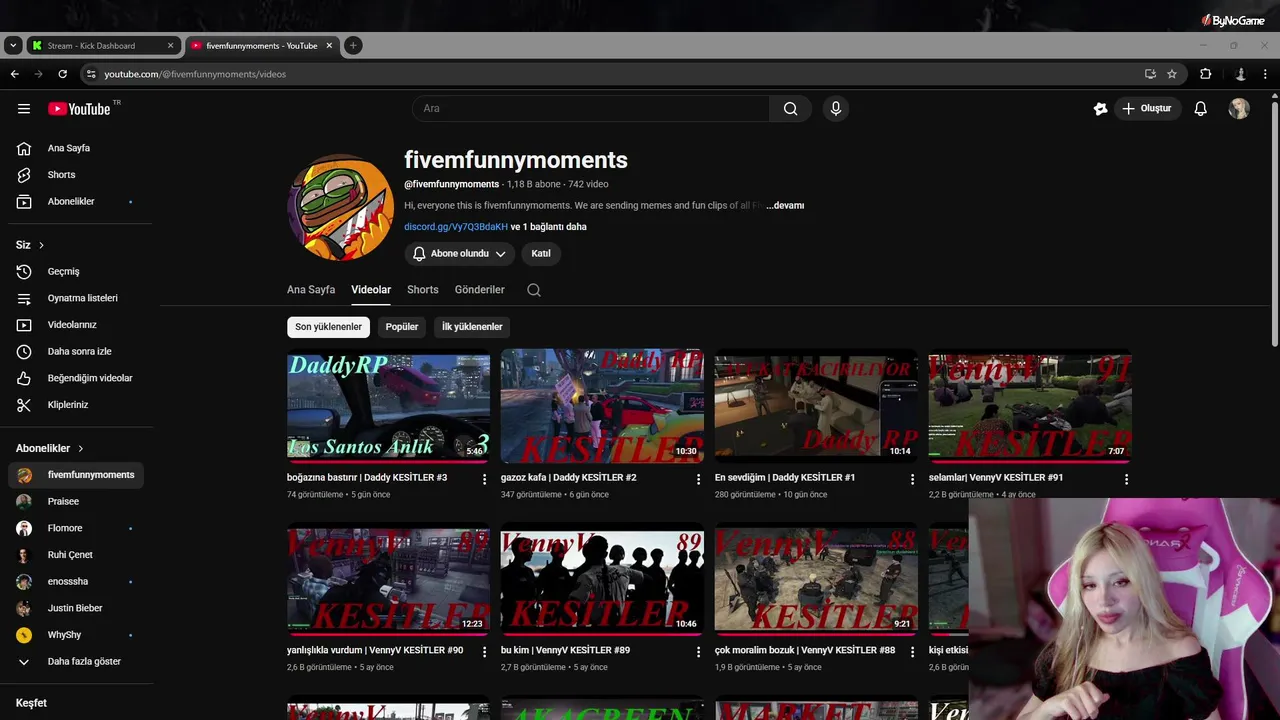This screenshot has height=720, width=1280.
Task: Open the Abone olundu dropdown
Action: tap(460, 254)
